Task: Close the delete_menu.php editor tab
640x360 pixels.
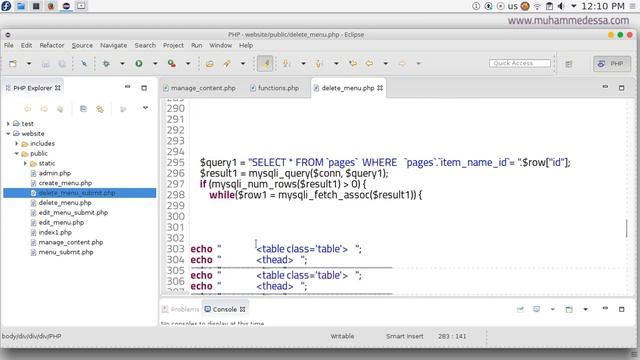Action: tap(380, 88)
